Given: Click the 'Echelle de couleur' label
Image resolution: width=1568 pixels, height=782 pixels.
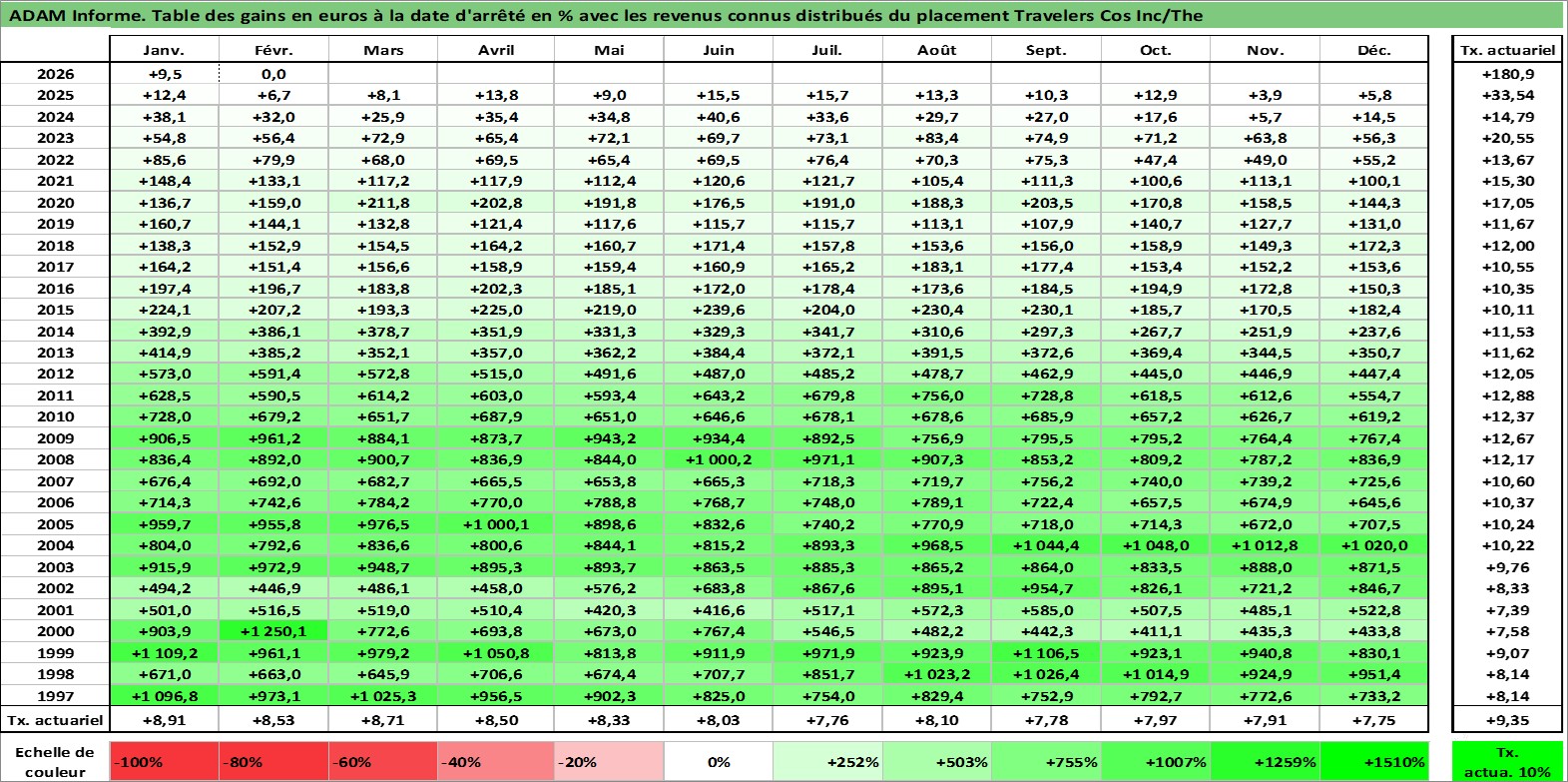Looking at the screenshot, I should point(55,761).
